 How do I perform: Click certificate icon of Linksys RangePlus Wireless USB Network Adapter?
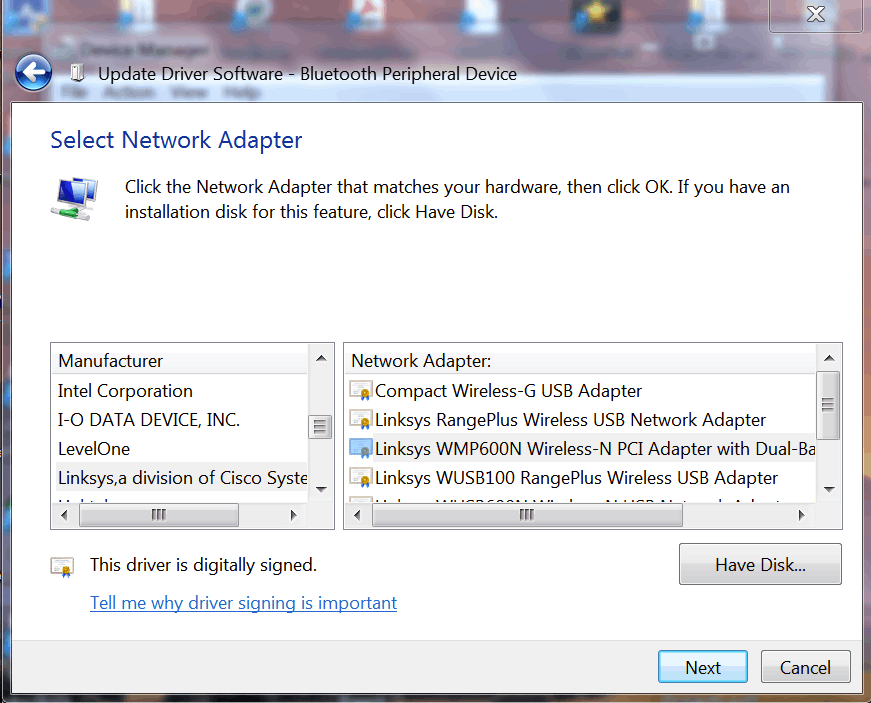tap(361, 420)
